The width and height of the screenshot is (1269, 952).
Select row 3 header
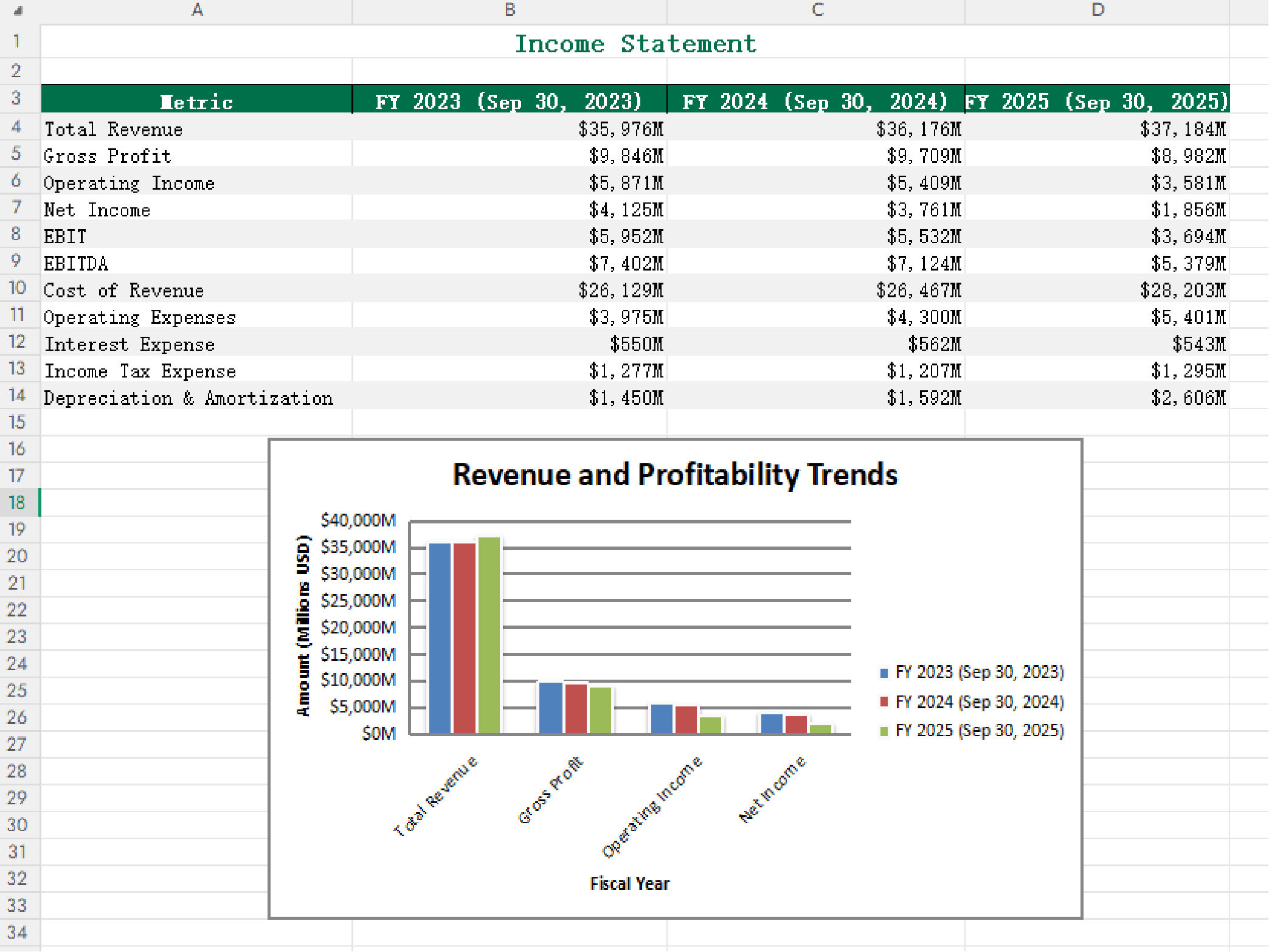tap(18, 101)
